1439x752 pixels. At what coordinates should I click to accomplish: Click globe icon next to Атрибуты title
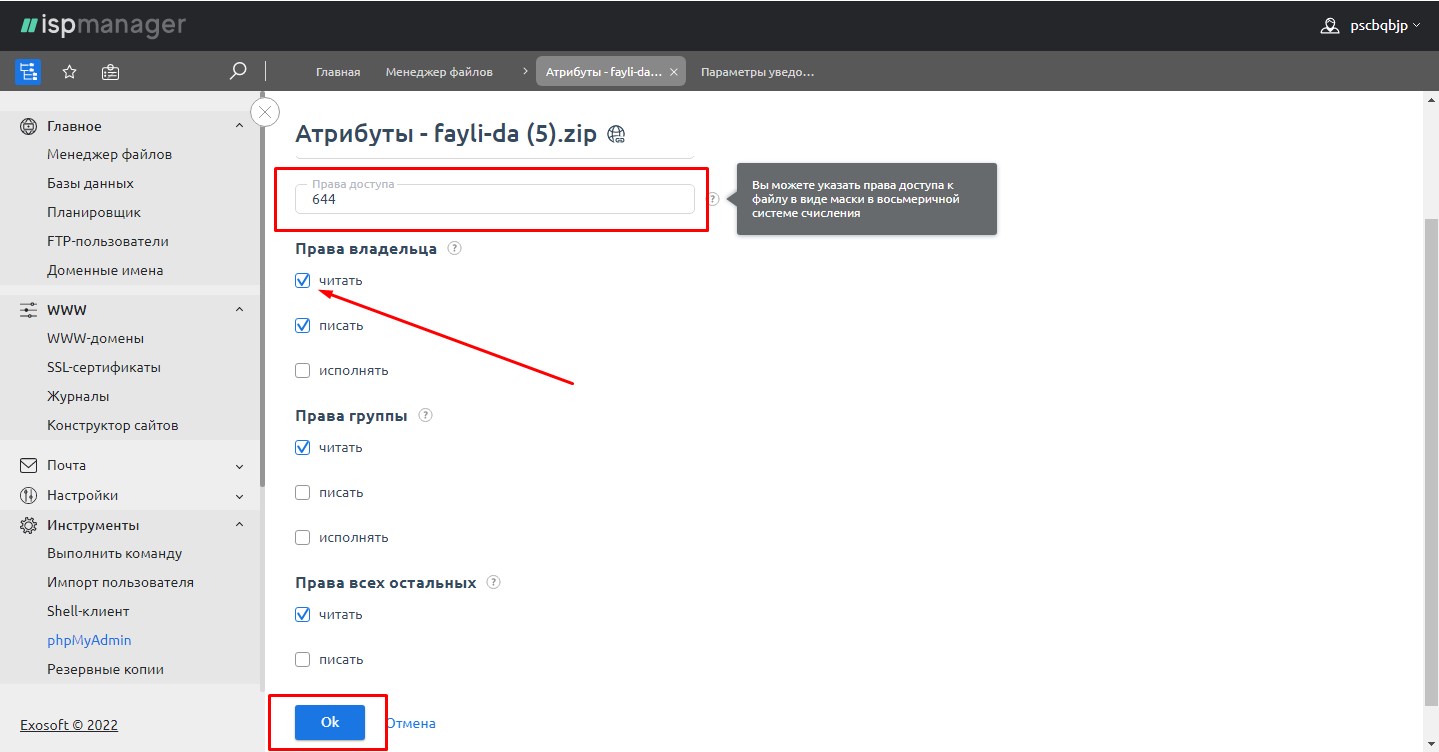616,134
